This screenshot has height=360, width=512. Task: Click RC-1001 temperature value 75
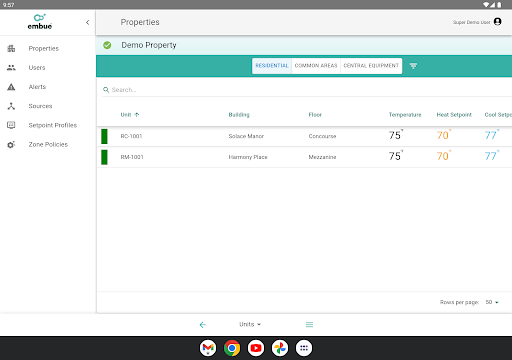pos(396,135)
